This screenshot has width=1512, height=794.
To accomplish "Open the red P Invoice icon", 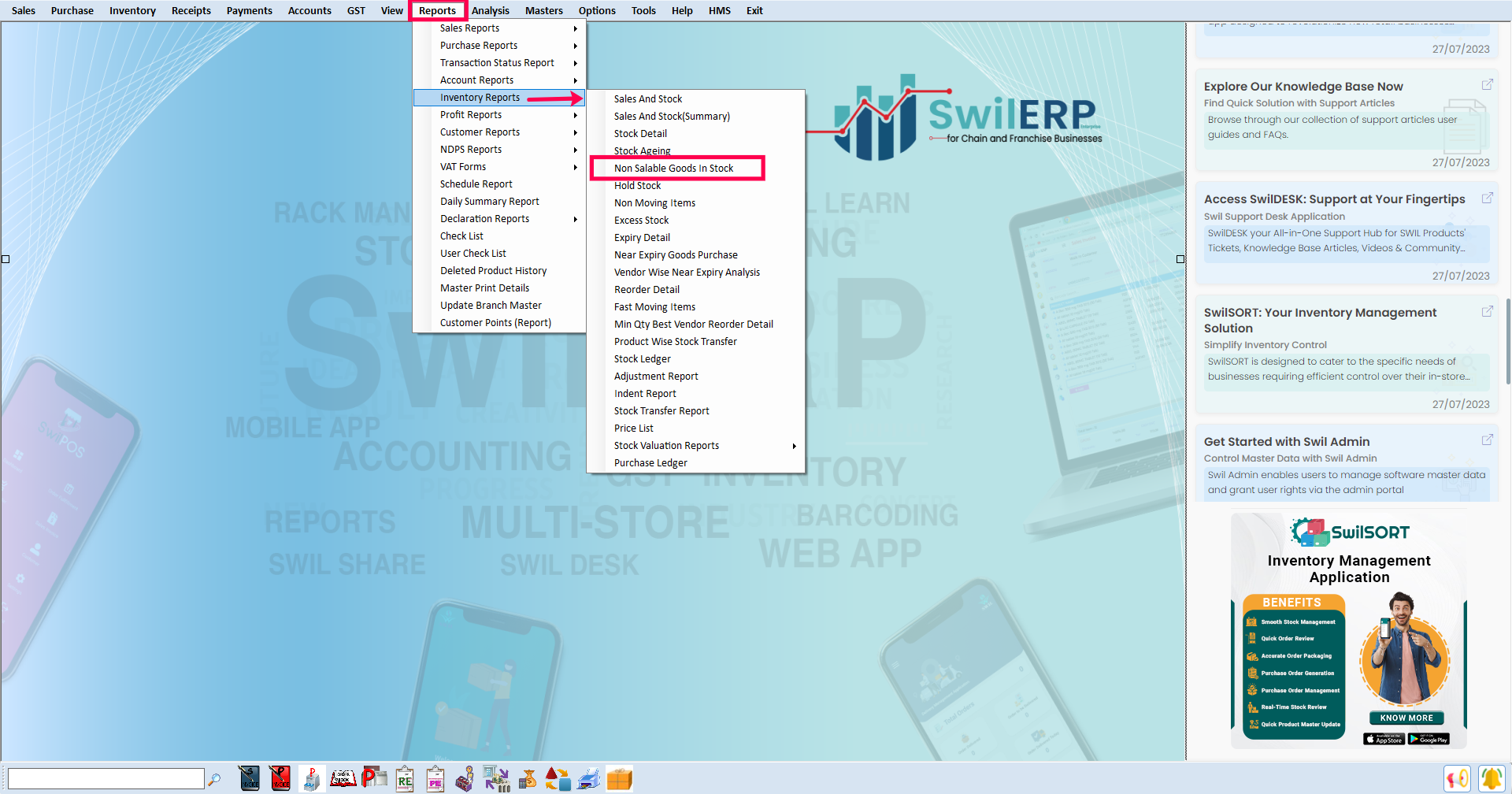I will [x=280, y=778].
